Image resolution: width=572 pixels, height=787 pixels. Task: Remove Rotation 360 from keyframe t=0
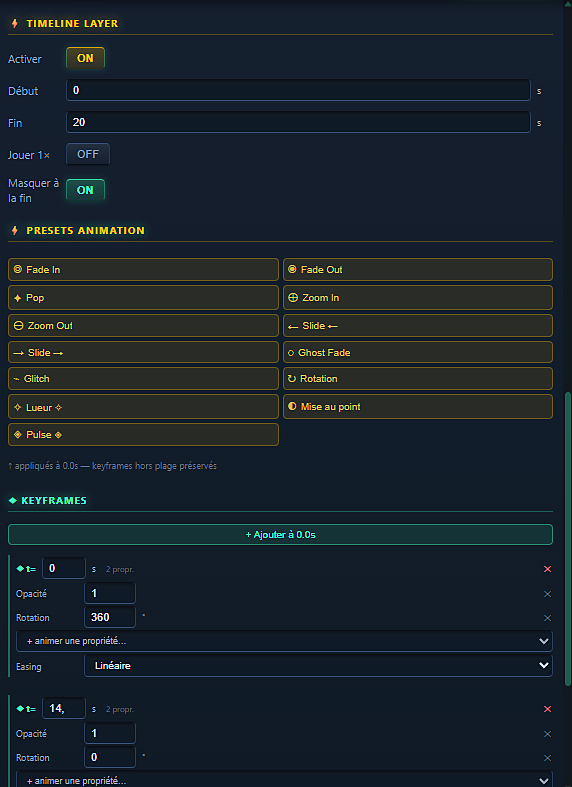547,618
